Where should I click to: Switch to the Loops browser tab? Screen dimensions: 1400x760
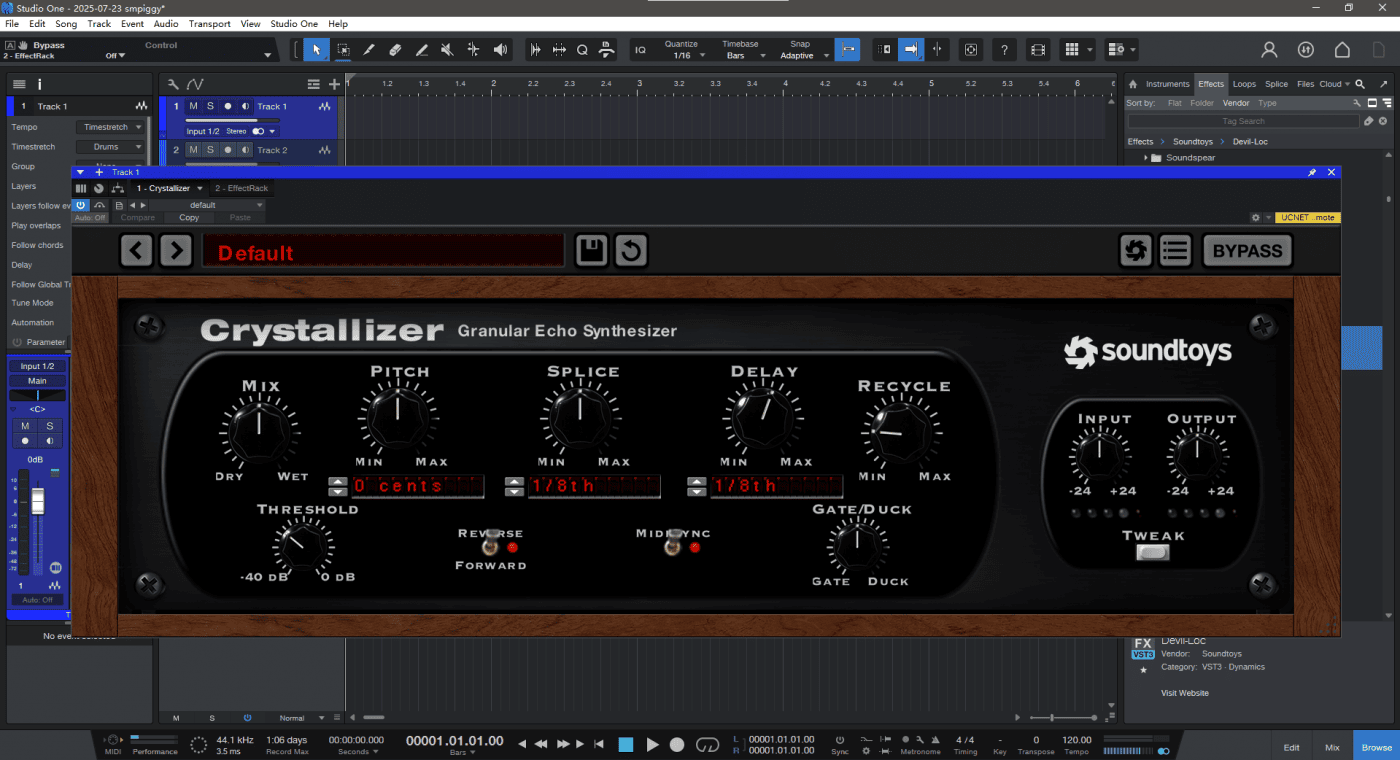coord(1244,84)
